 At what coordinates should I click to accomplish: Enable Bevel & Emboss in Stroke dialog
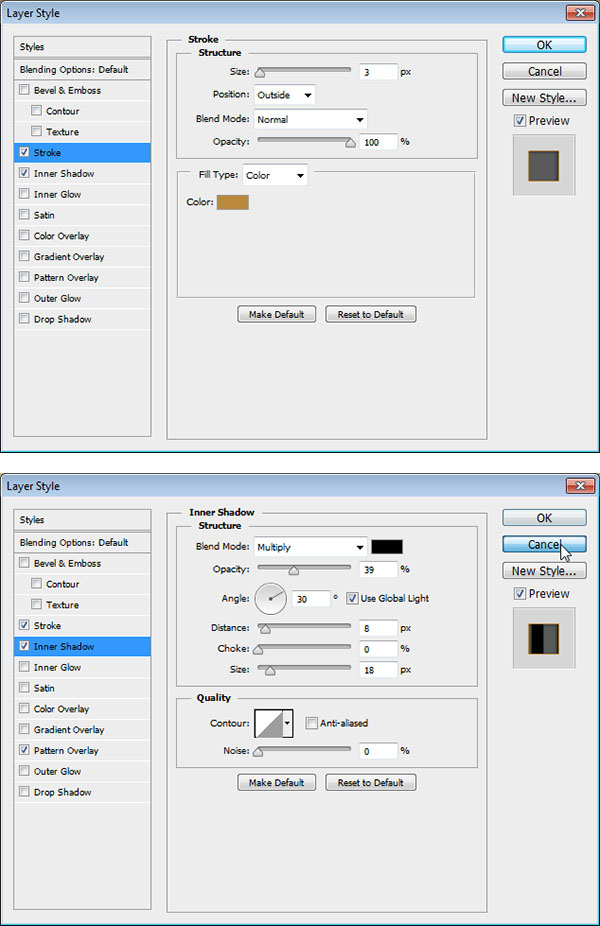click(24, 90)
